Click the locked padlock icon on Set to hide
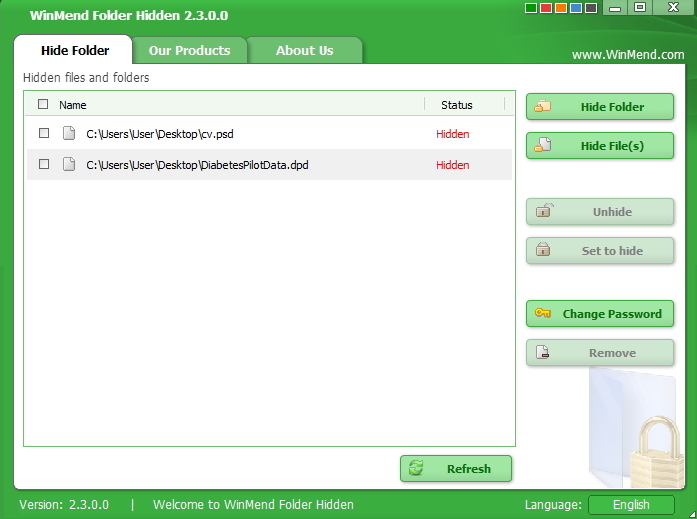 point(543,249)
